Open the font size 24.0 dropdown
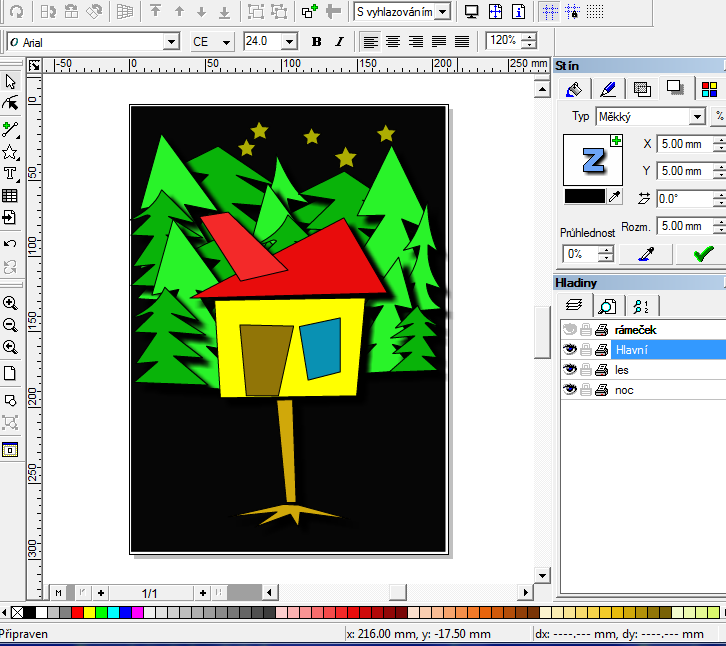Image resolution: width=726 pixels, height=646 pixels. [289, 42]
